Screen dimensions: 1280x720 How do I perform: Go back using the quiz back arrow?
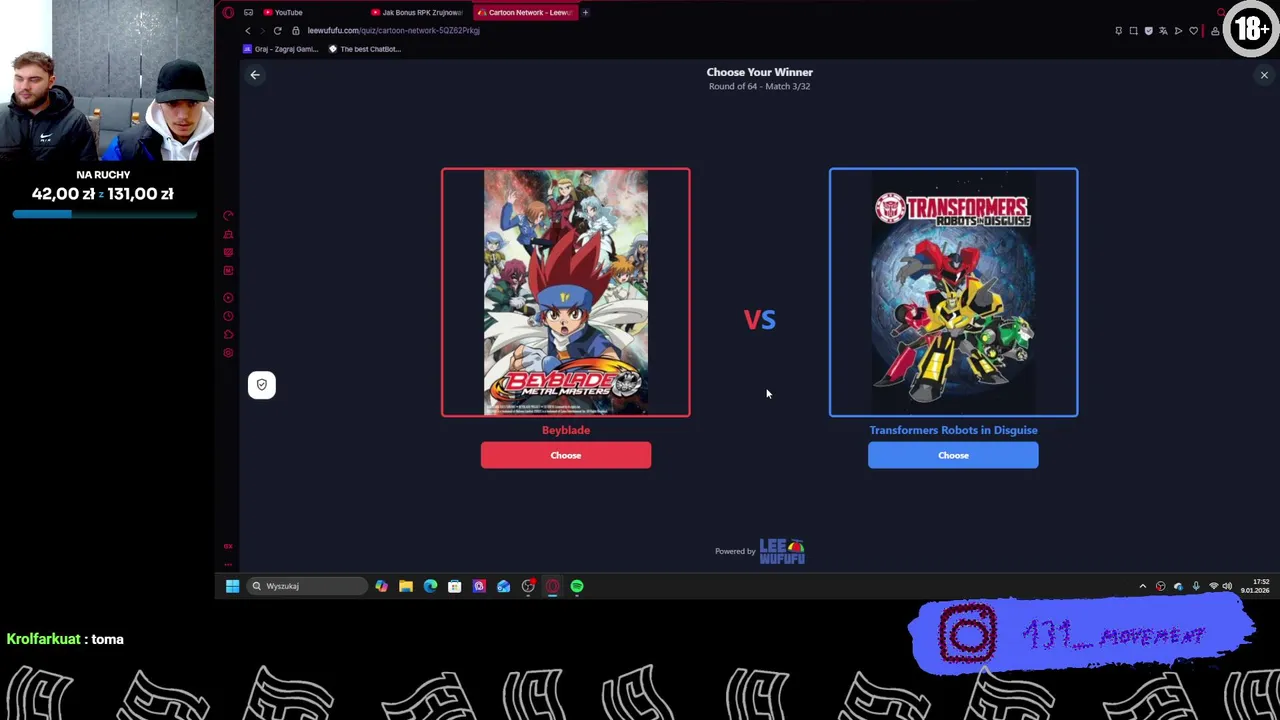(x=255, y=75)
